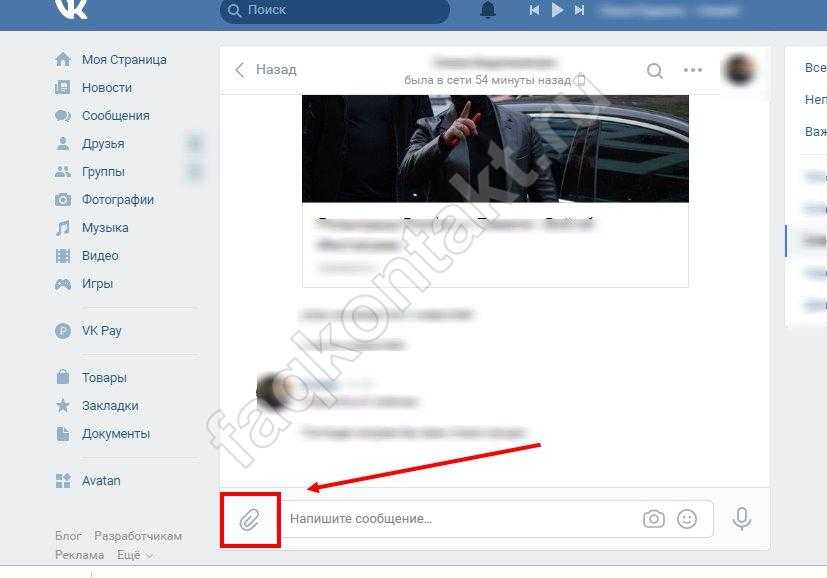
Task: Click the sender's avatar in chat
Action: click(x=273, y=391)
